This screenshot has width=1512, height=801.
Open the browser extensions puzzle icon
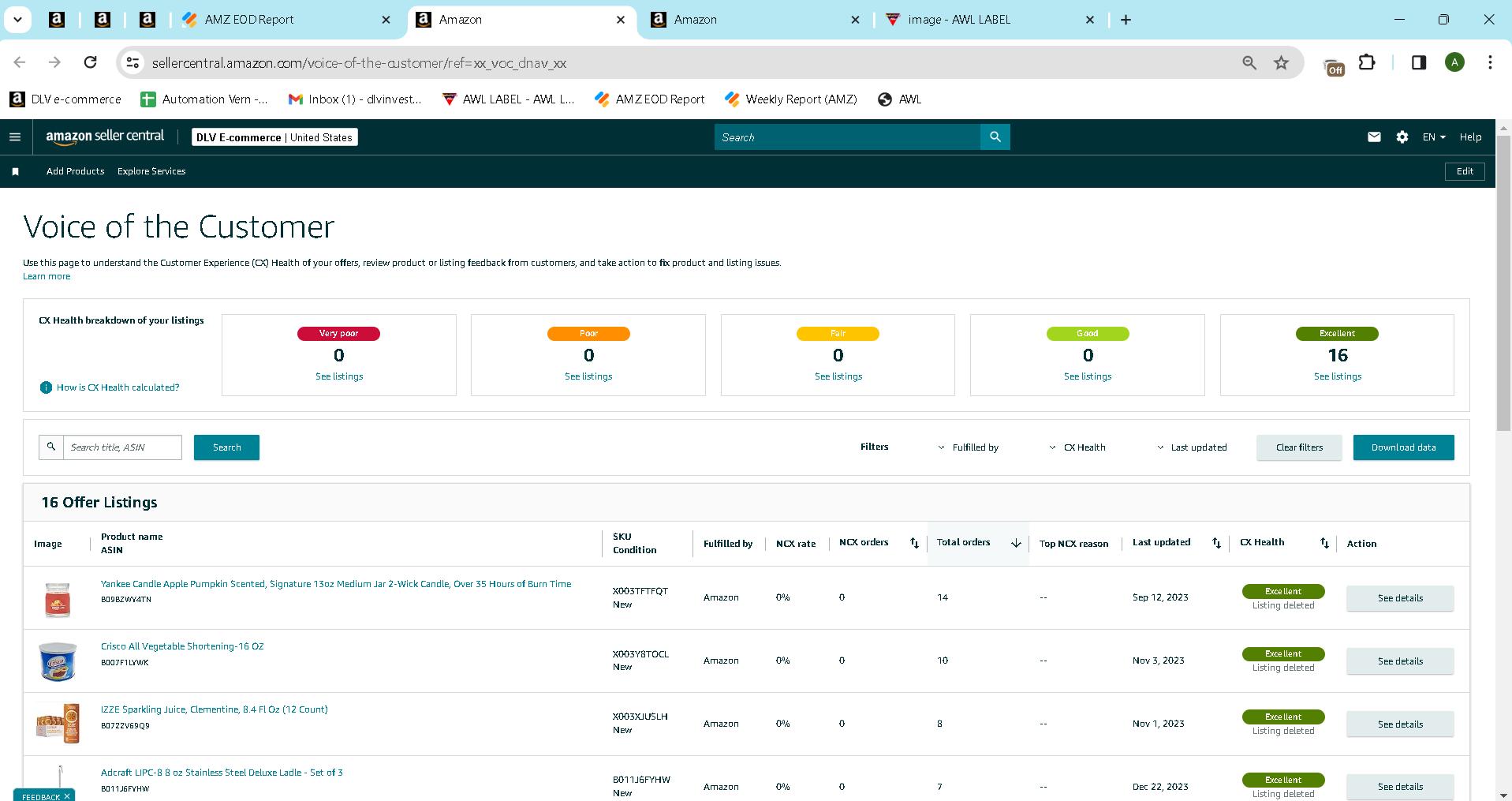[x=1367, y=62]
